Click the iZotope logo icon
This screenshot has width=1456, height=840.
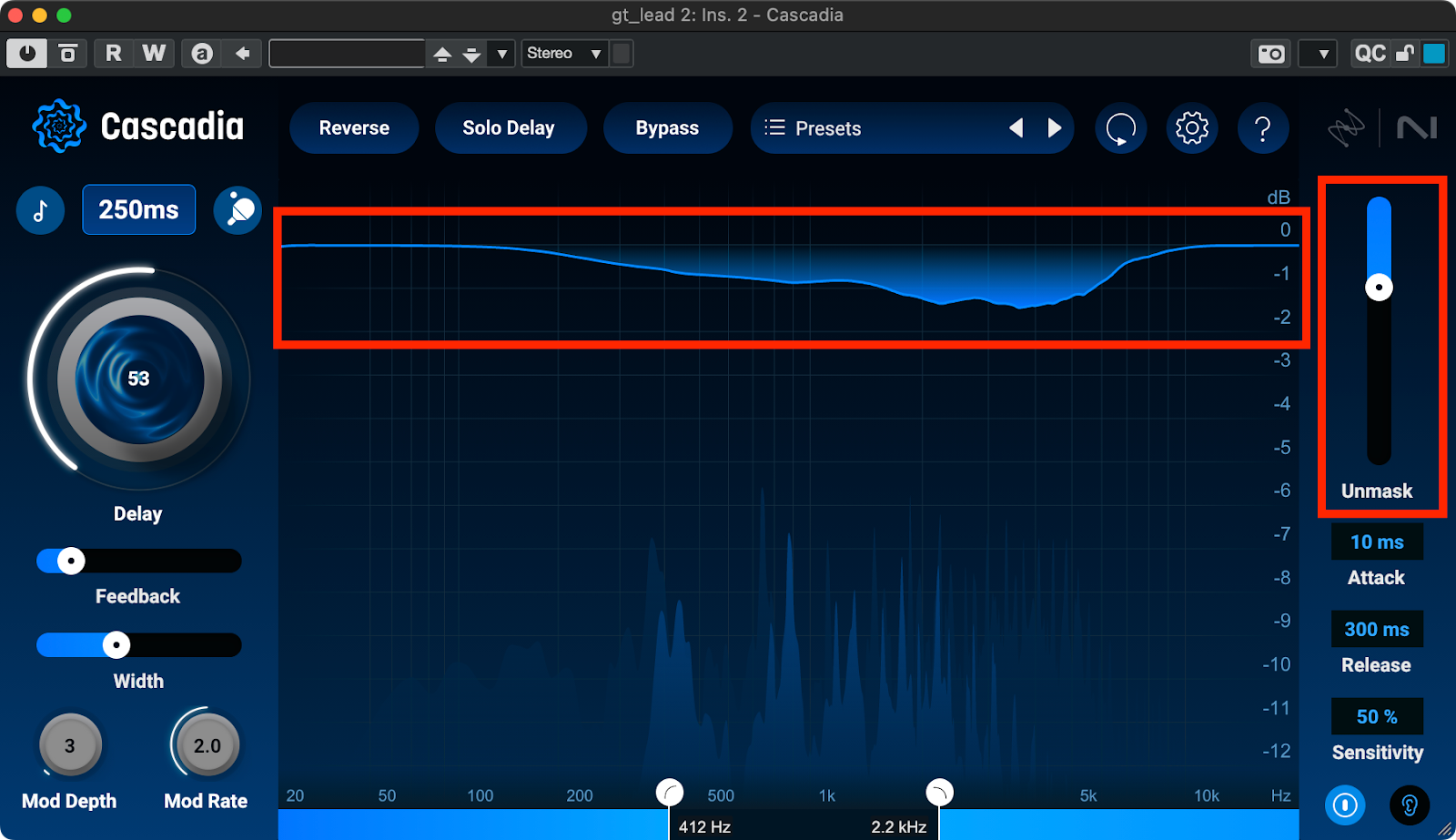(x=1346, y=128)
